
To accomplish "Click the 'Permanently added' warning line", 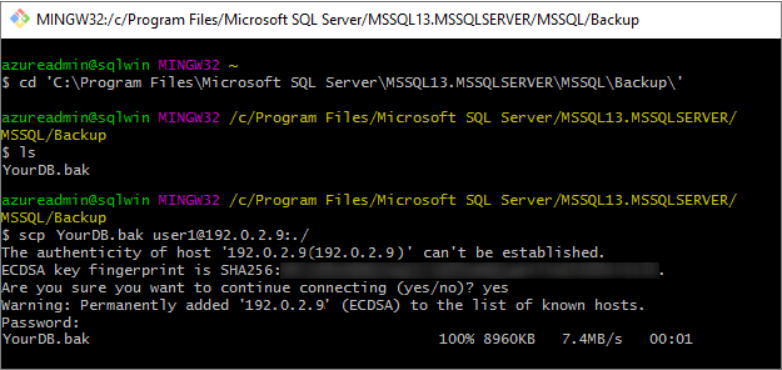I will point(323,305).
